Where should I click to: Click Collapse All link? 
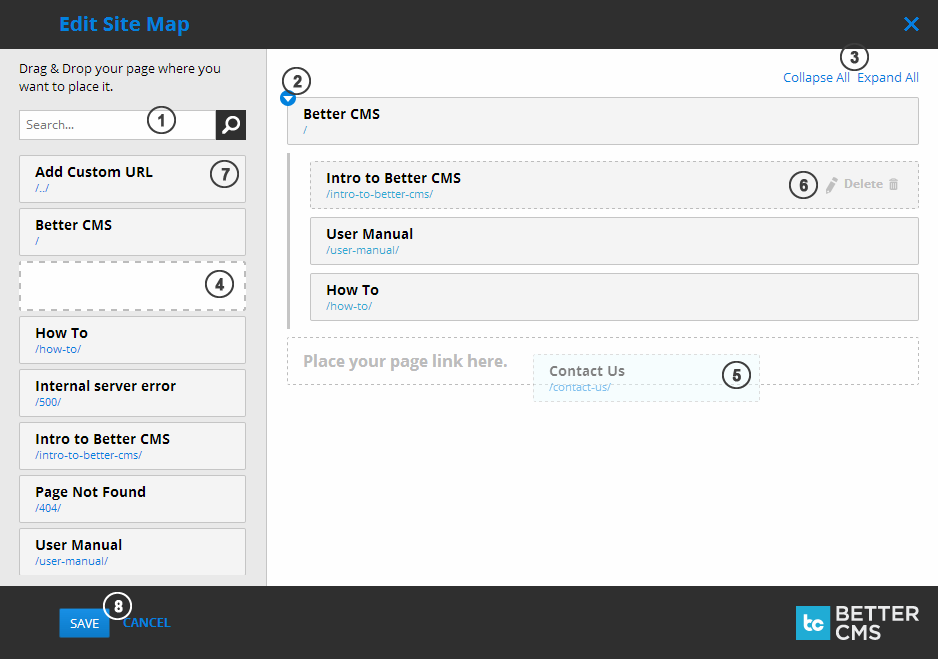816,78
